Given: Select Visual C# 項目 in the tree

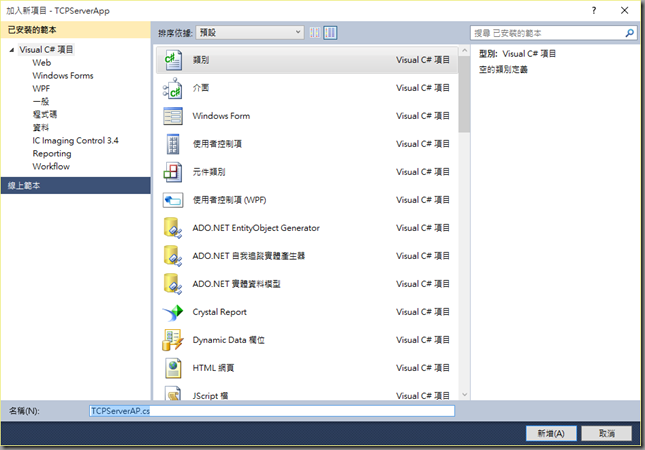Looking at the screenshot, I should point(46,50).
